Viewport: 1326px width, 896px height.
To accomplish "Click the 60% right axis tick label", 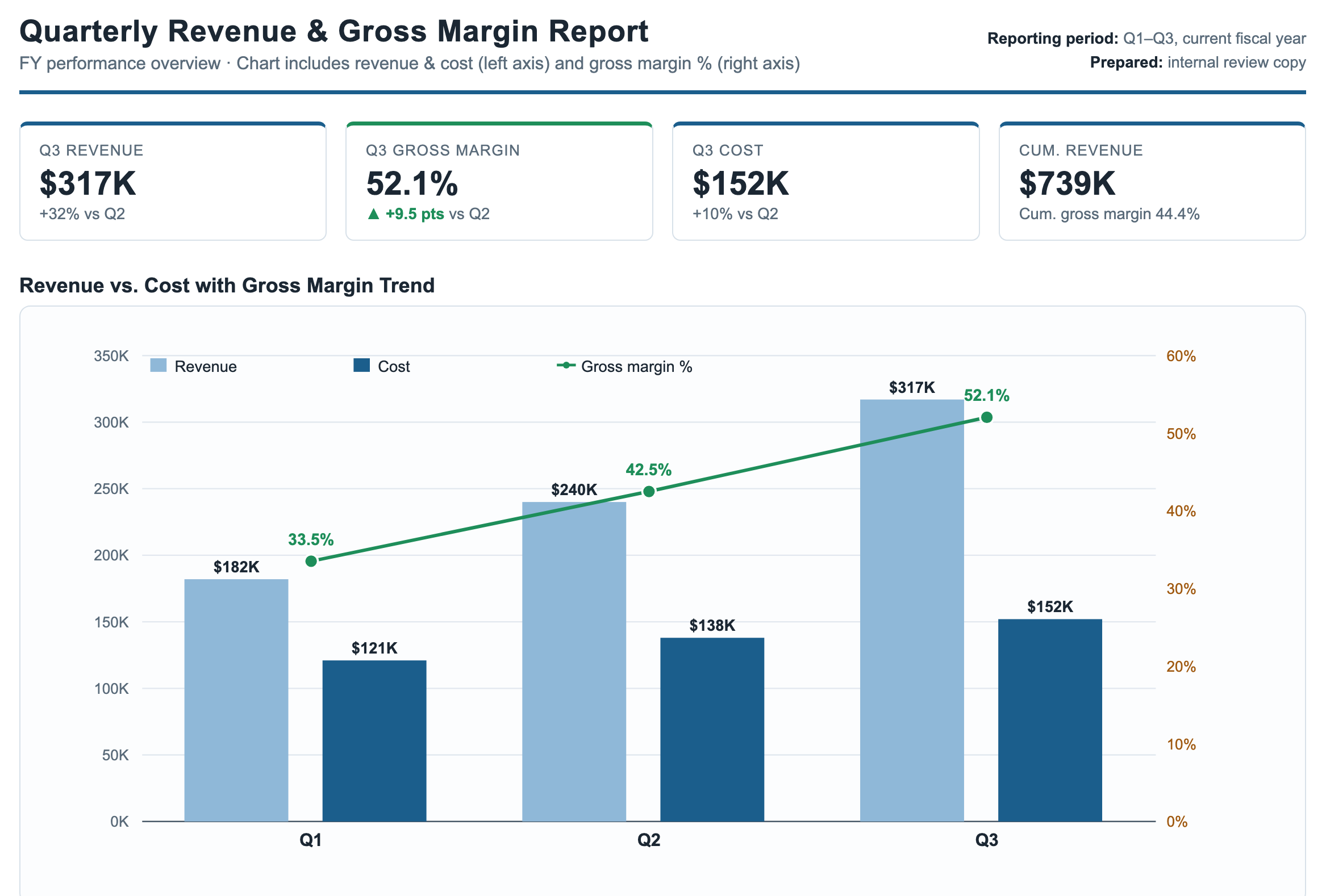I will pos(1181,356).
